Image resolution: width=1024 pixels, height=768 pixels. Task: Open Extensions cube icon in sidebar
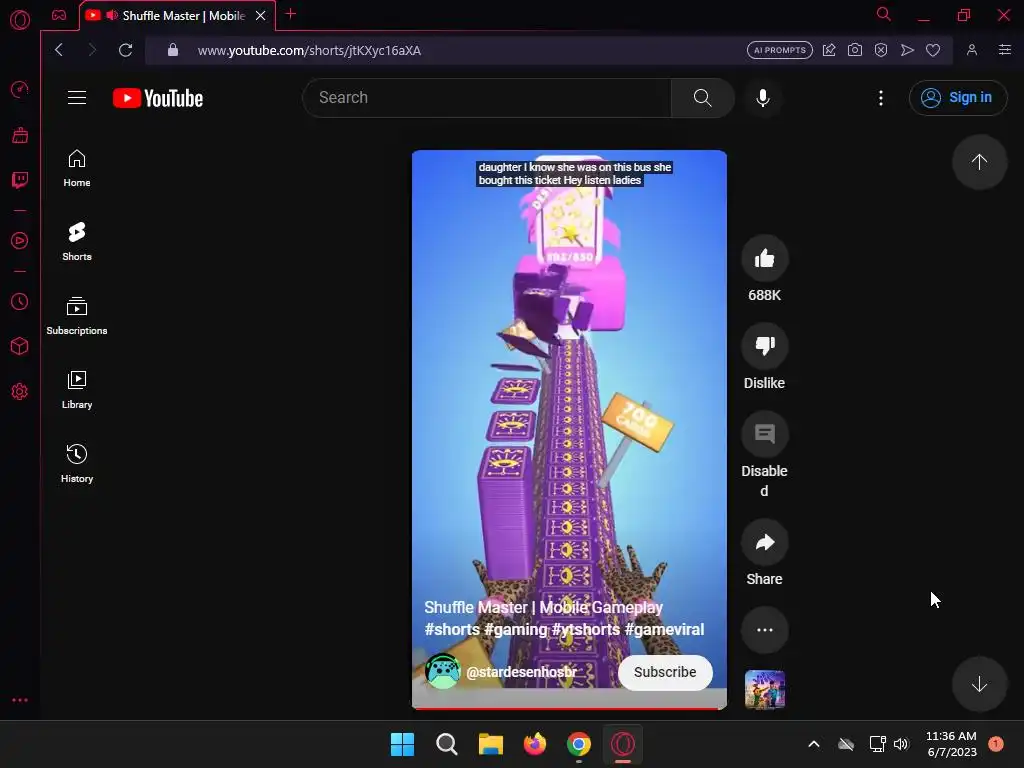pyautogui.click(x=20, y=346)
